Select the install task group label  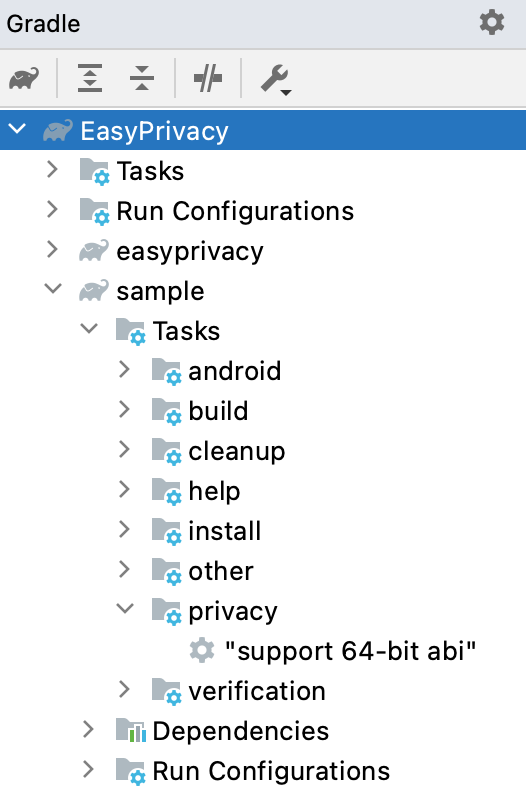pos(225,531)
